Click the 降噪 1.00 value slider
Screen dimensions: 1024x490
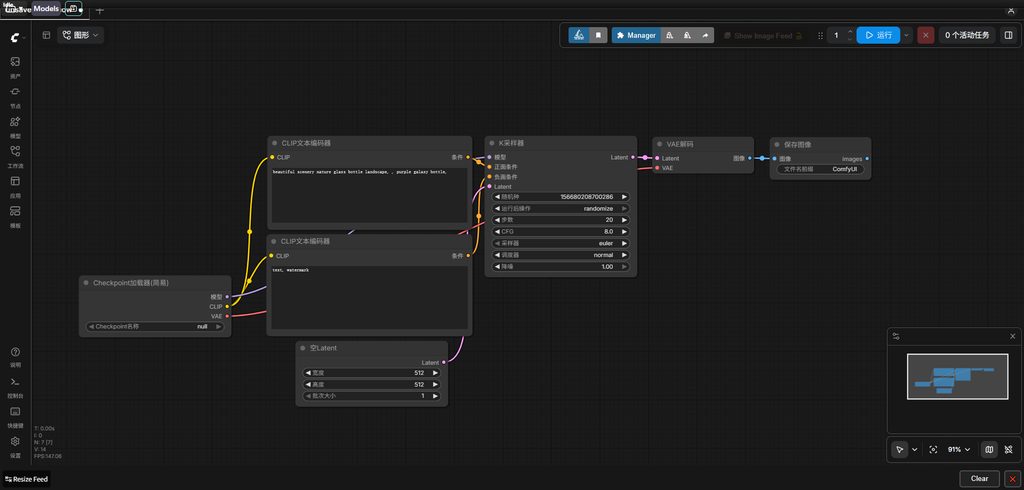pos(561,267)
